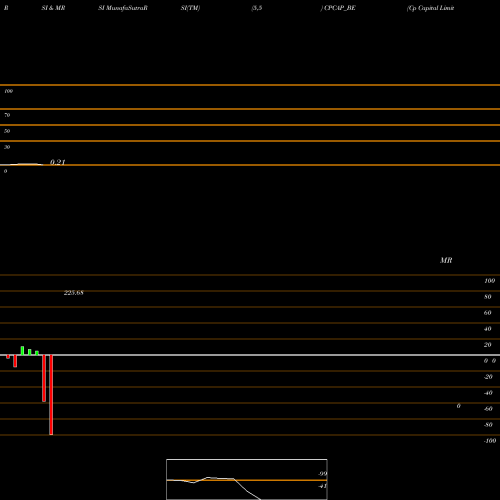Click the -41 value in the mini chart
The image size is (500, 500).
click(322, 486)
